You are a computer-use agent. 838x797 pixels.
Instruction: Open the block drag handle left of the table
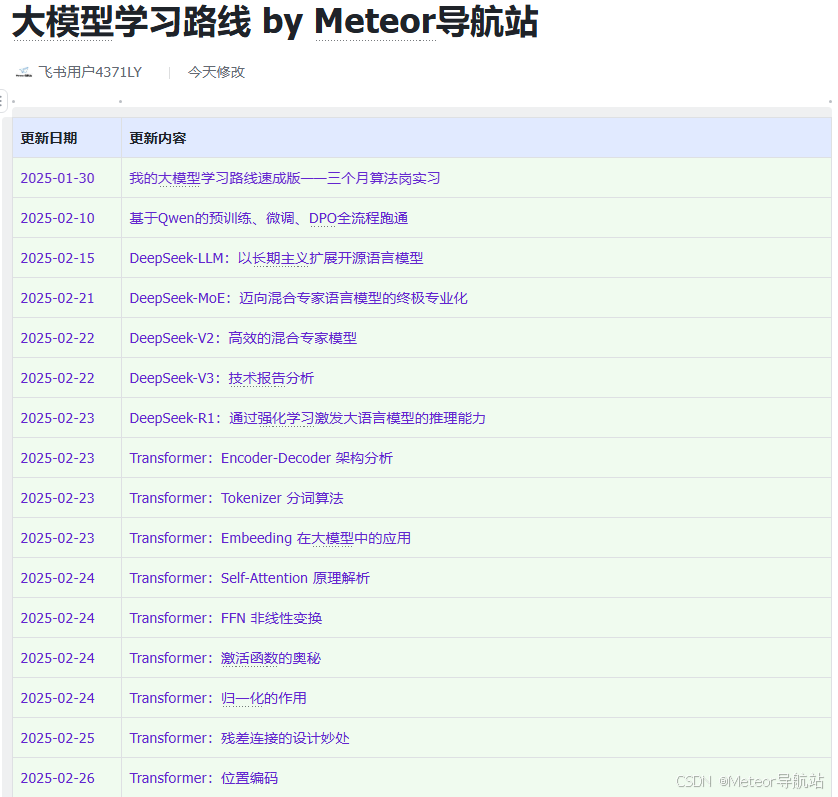[x=2, y=101]
